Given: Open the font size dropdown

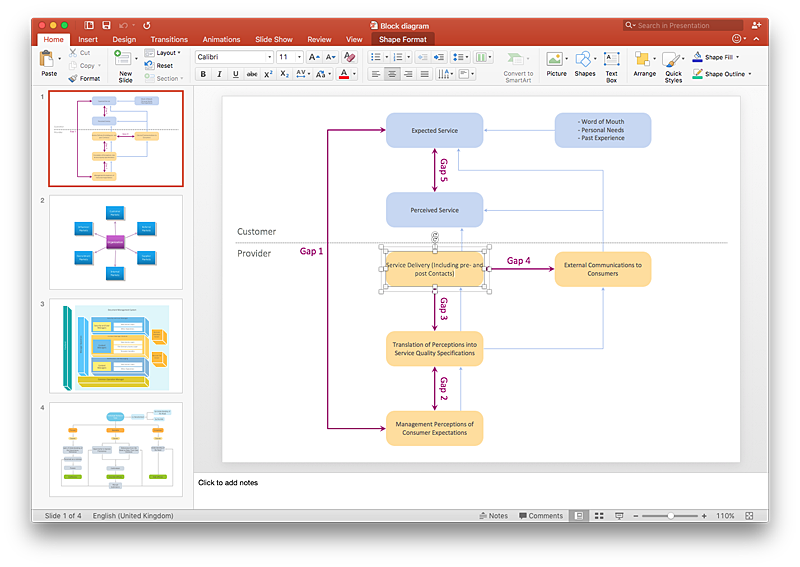Looking at the screenshot, I should (299, 57).
